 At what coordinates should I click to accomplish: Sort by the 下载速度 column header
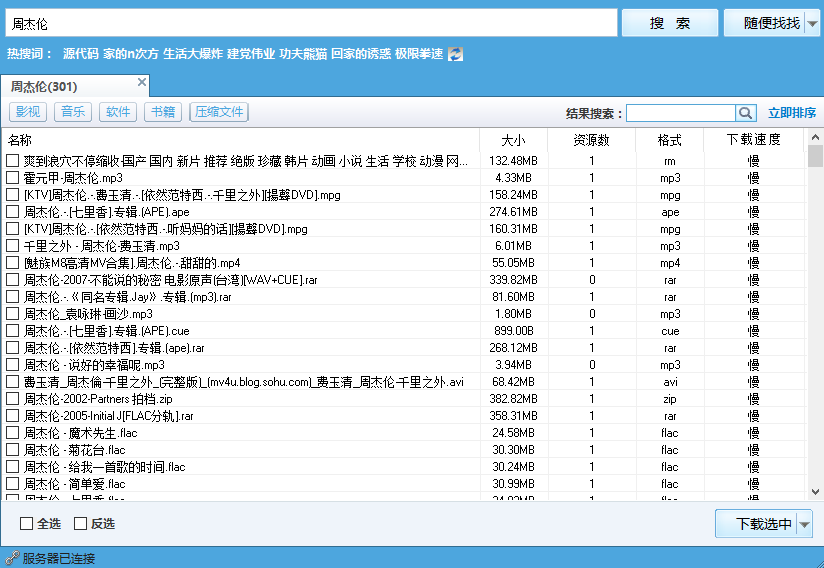[754, 140]
